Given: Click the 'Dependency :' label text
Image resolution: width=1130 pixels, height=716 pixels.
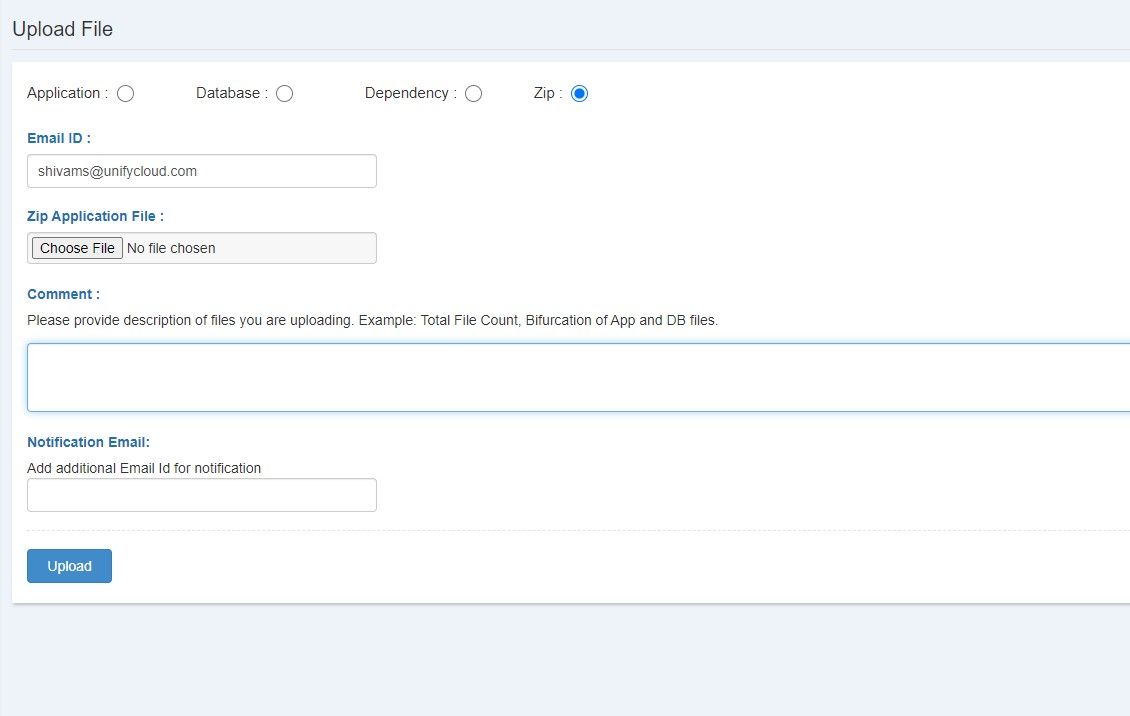Looking at the screenshot, I should point(411,93).
